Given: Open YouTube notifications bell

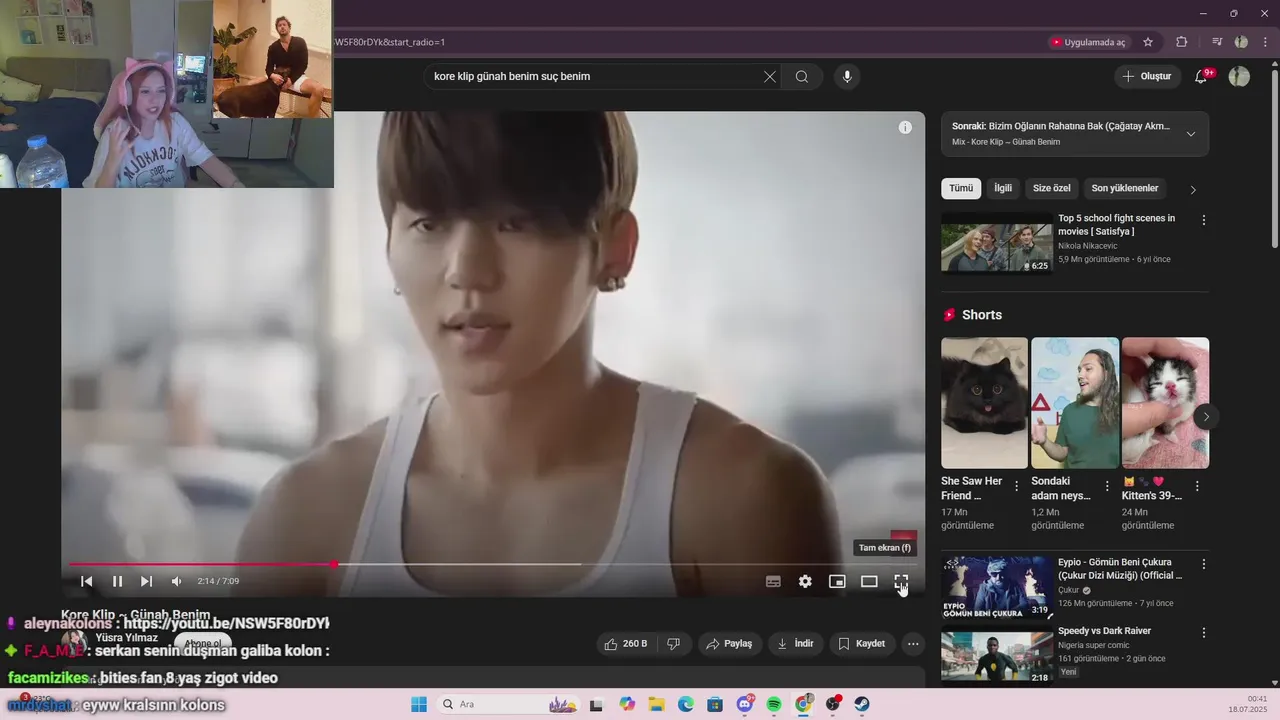Looking at the screenshot, I should click(x=1202, y=76).
